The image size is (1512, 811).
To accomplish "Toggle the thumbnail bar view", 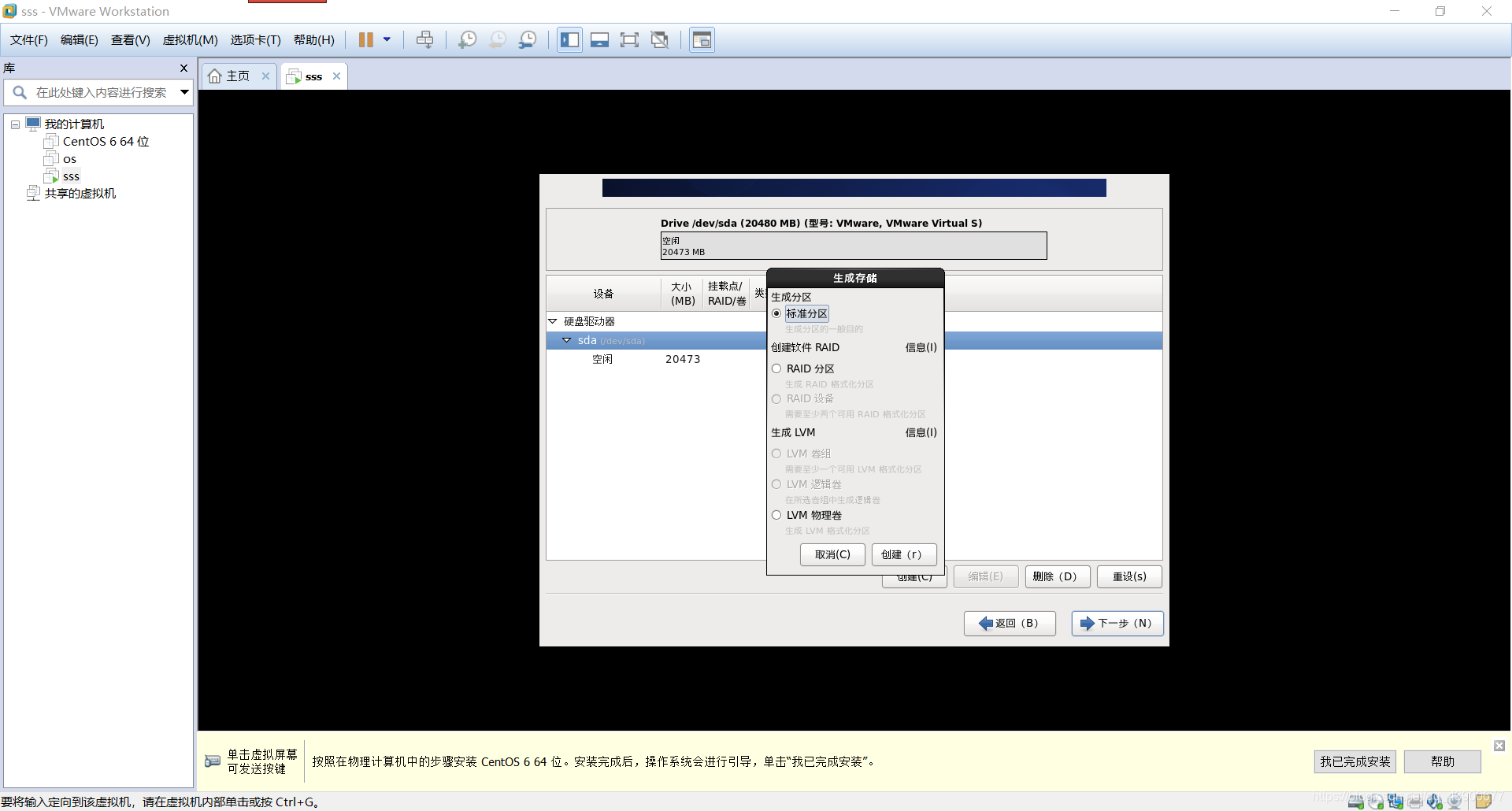I will pos(600,39).
